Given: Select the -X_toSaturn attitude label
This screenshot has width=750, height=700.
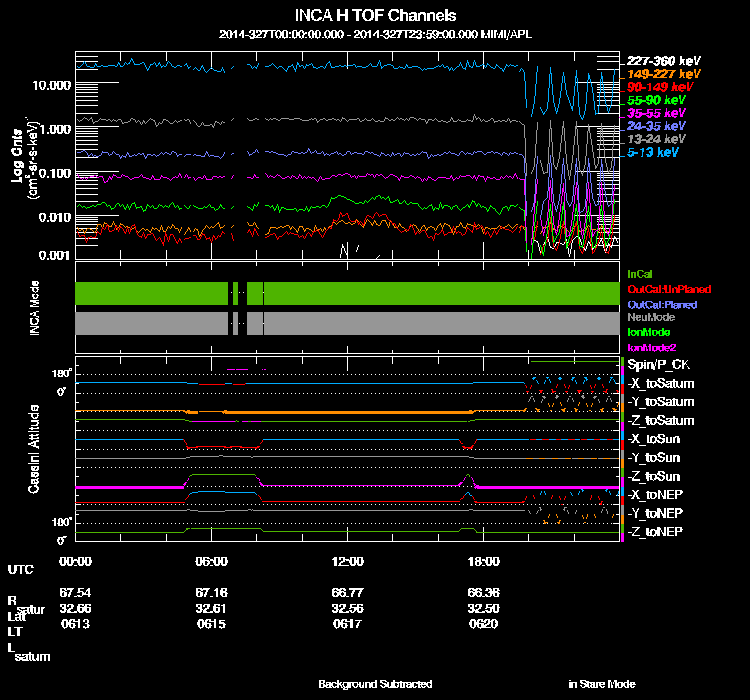Looking at the screenshot, I should tap(660, 384).
